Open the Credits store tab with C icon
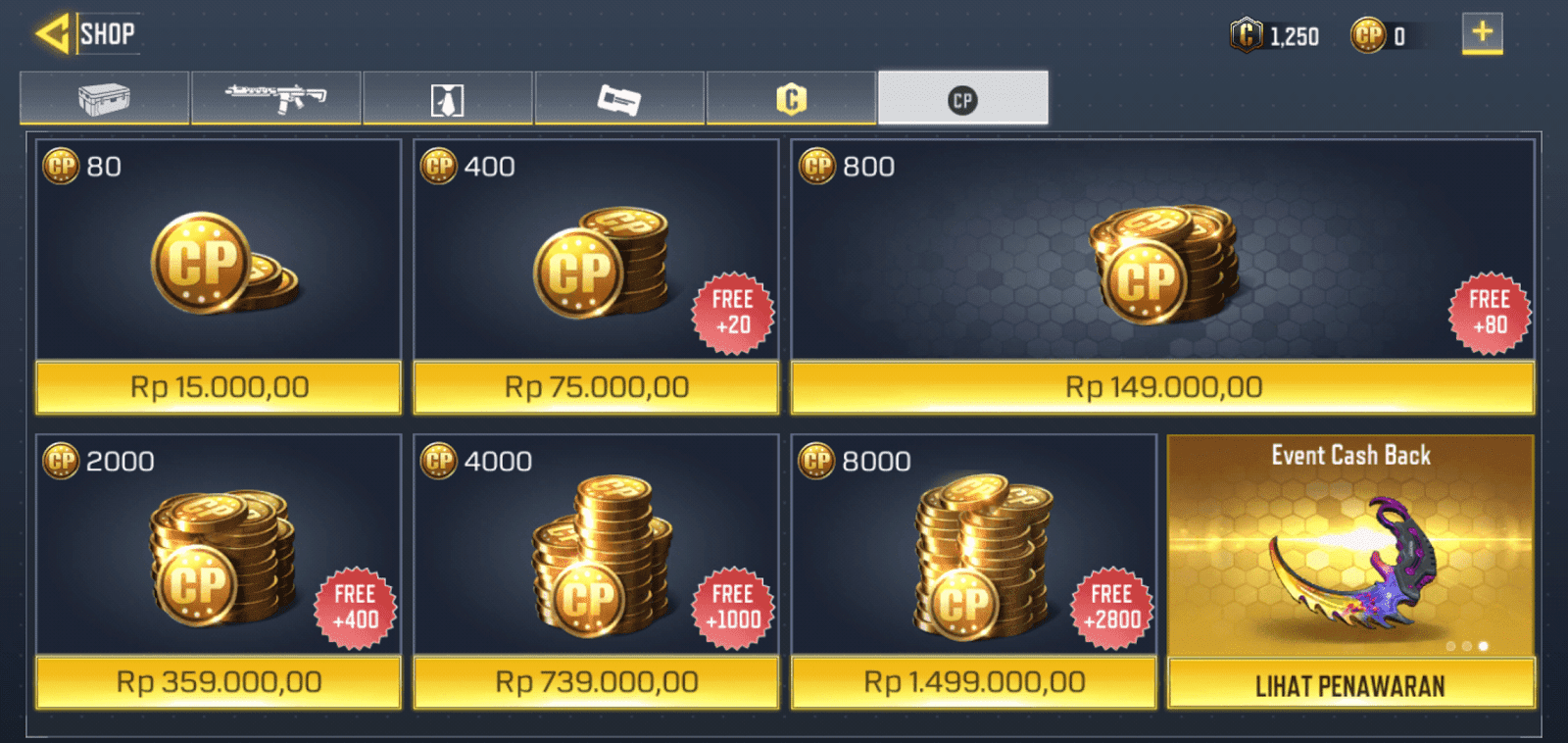The image size is (1568, 743). click(791, 98)
